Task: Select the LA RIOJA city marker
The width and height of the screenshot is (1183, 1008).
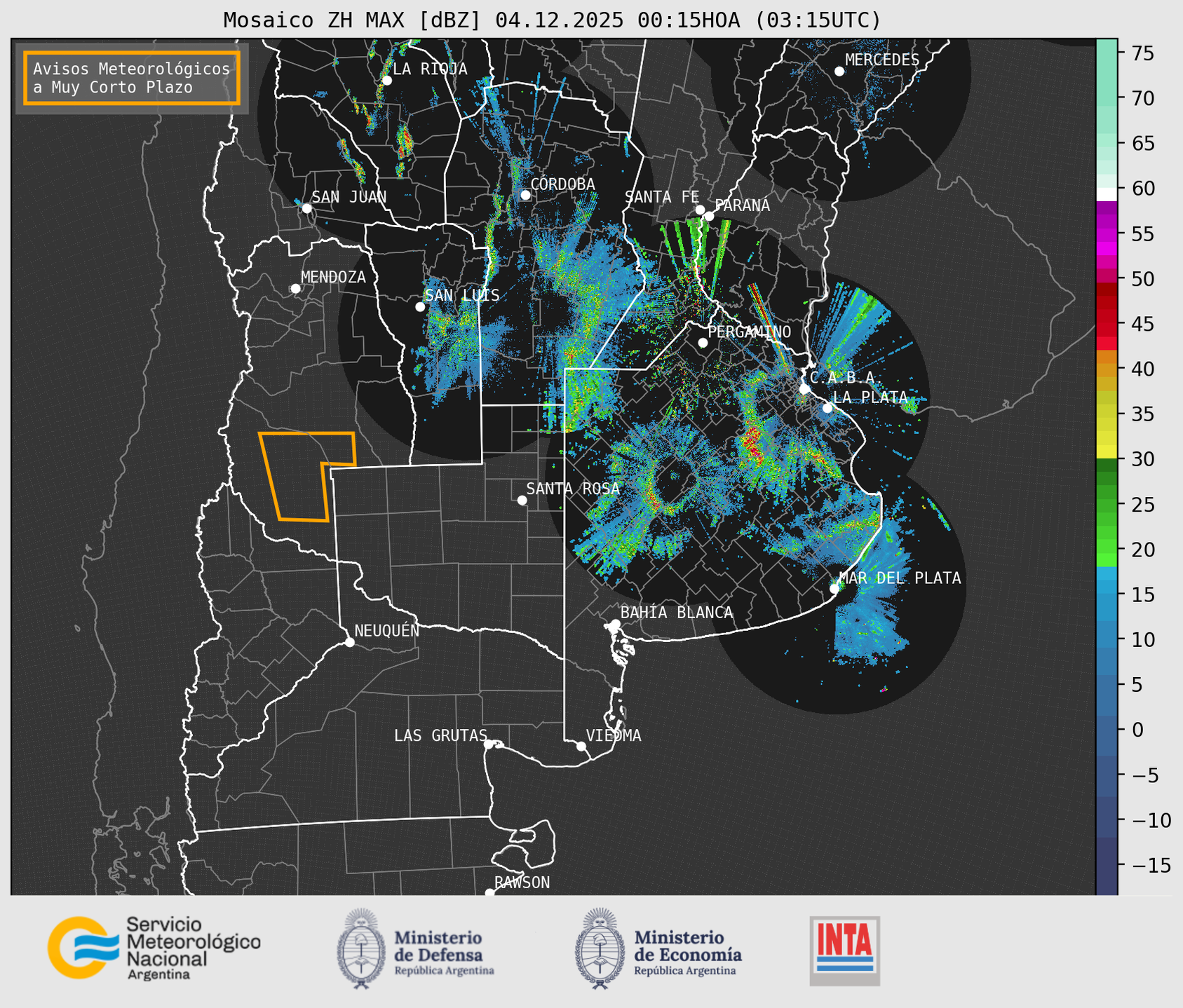Action: pos(386,81)
